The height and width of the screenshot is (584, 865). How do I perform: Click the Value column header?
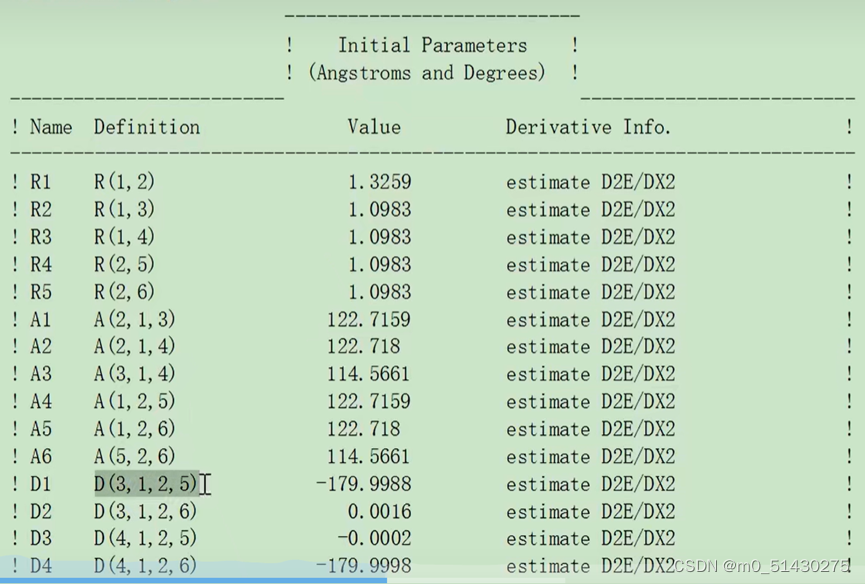(x=373, y=127)
